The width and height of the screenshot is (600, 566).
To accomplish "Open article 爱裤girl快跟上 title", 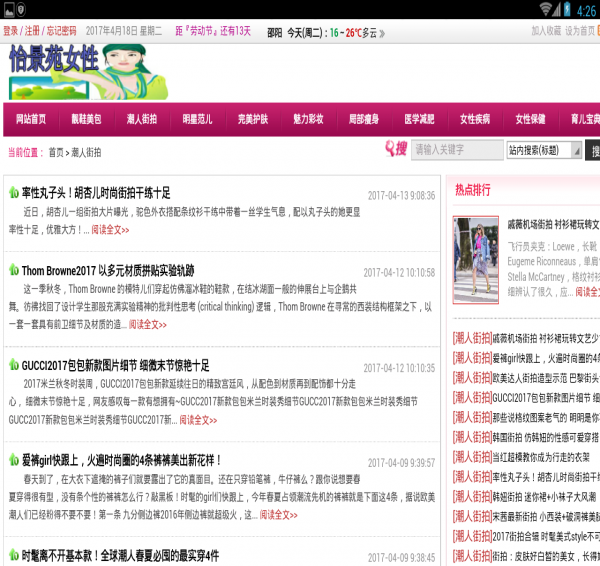I will coord(121,460).
